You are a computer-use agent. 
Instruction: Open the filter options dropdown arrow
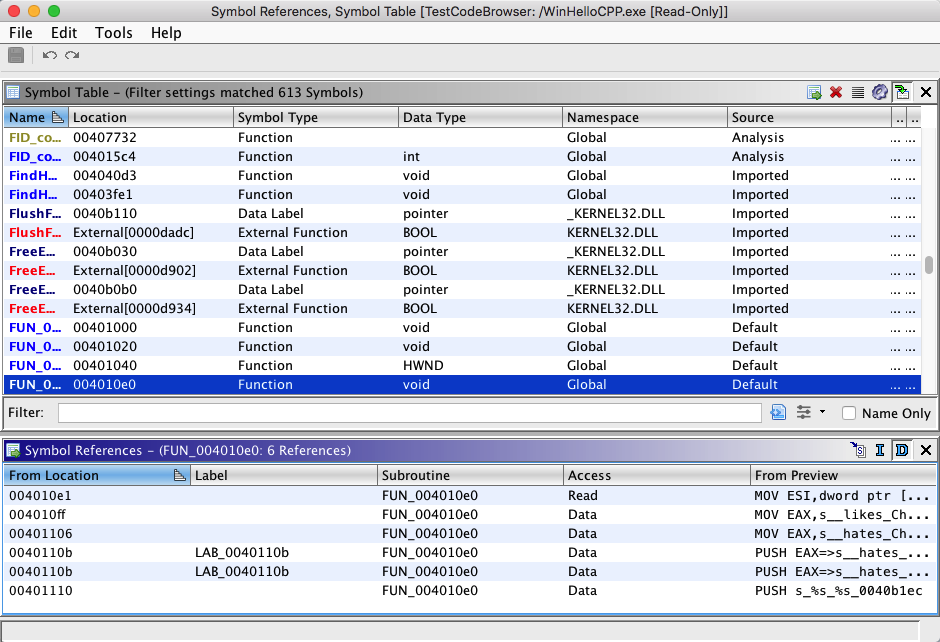822,412
